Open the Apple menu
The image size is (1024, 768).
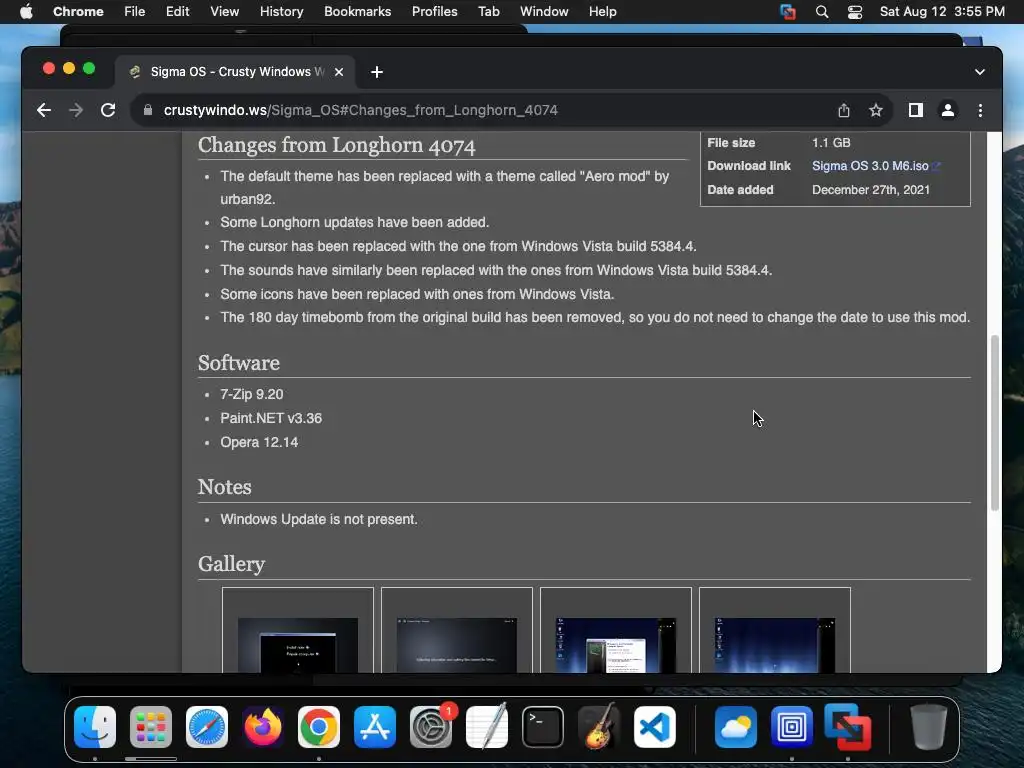(x=26, y=12)
